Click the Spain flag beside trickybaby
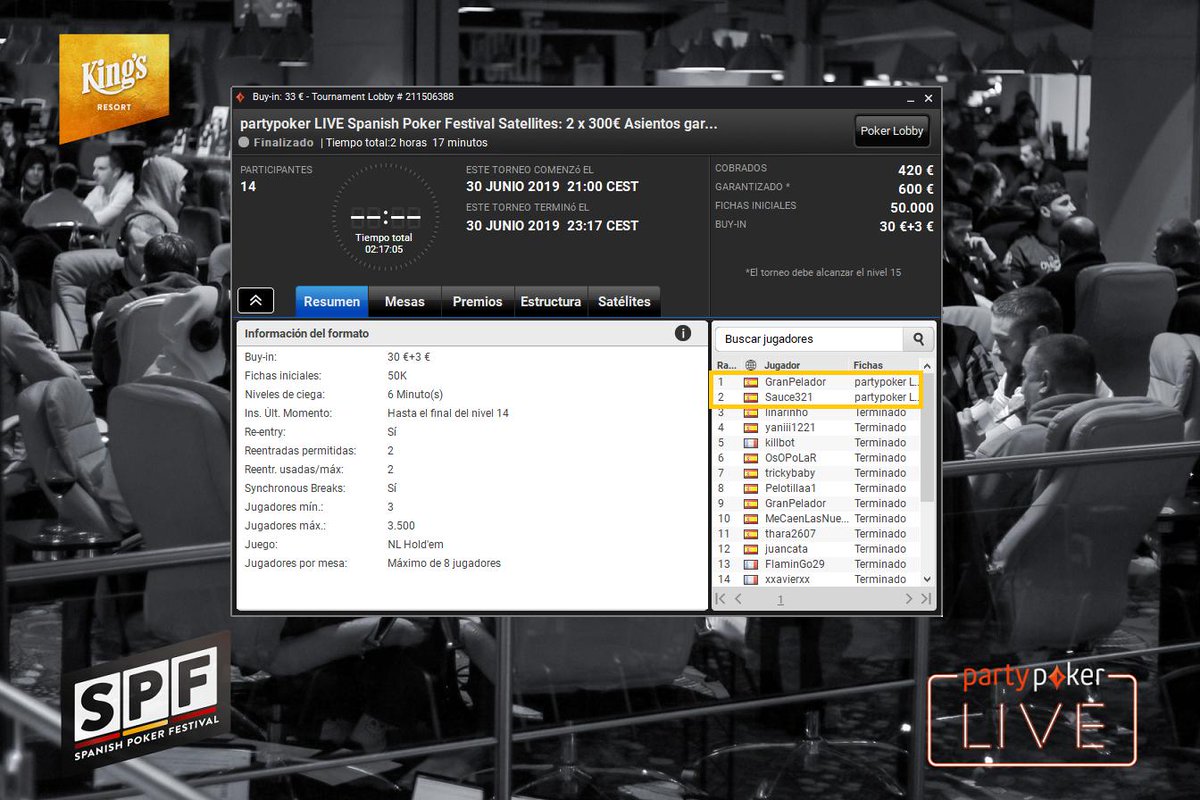The image size is (1200, 800). tap(751, 473)
